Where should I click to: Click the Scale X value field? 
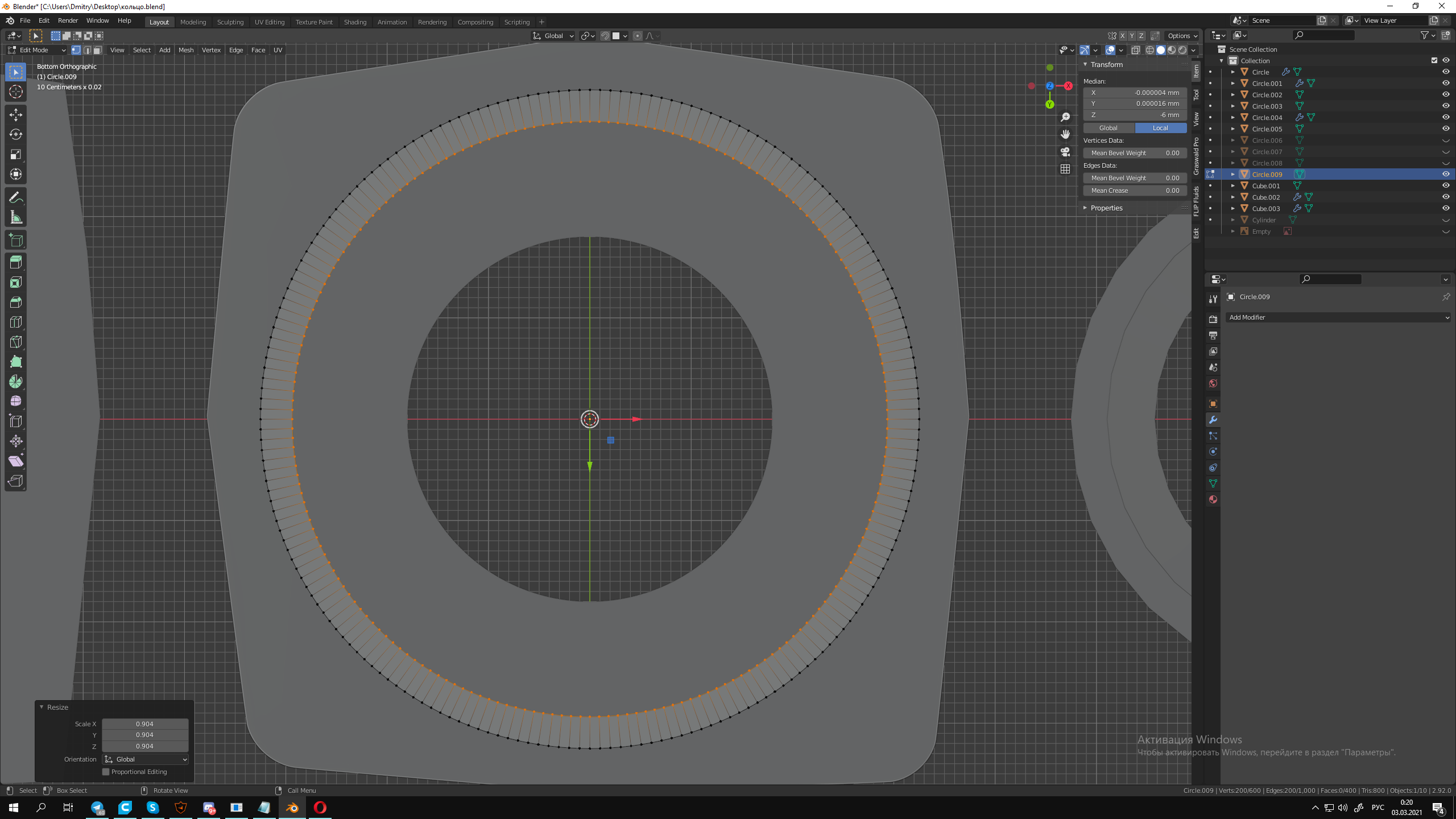[x=145, y=724]
